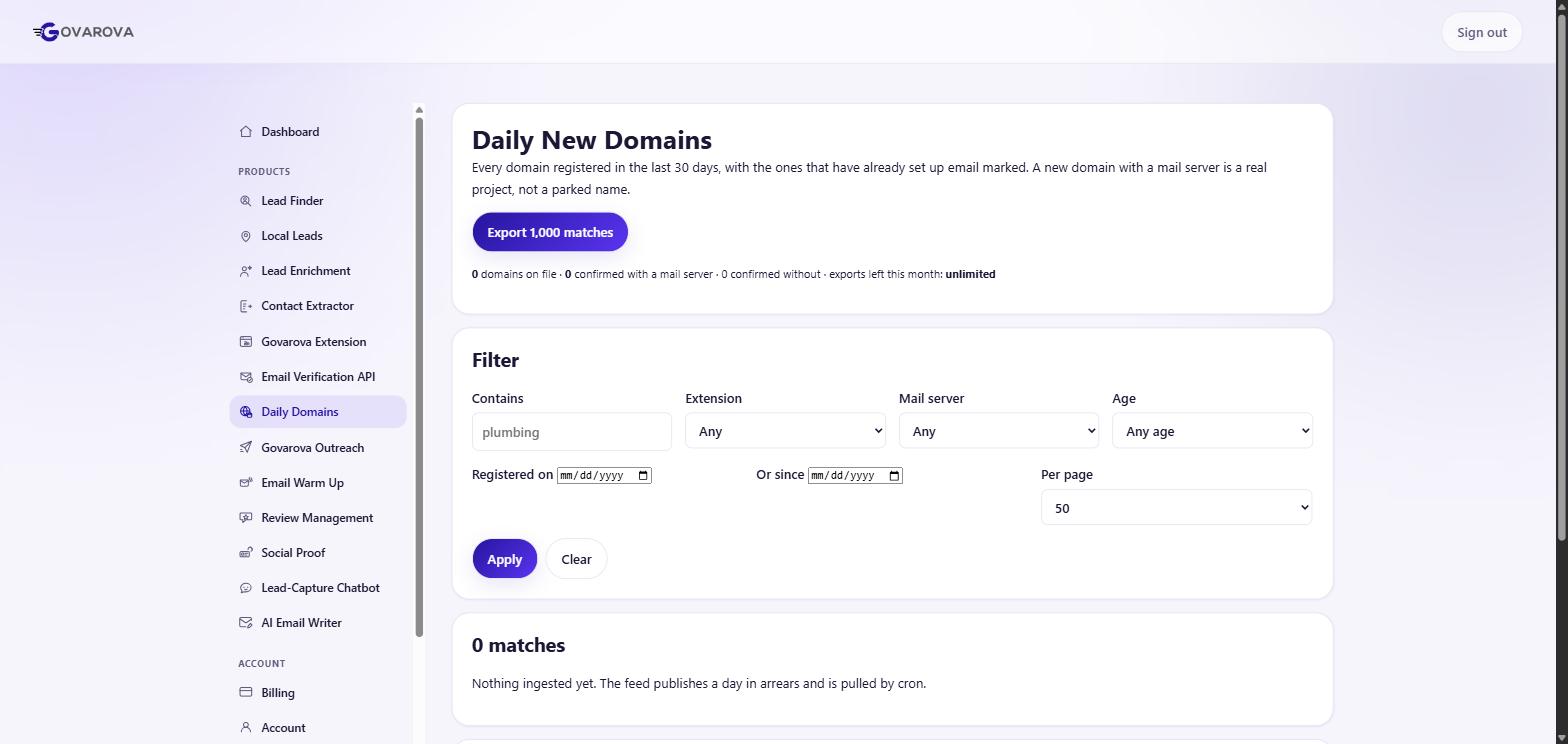Screen dimensions: 1568x744
Task: Click the Sign out button
Action: (x=1481, y=32)
